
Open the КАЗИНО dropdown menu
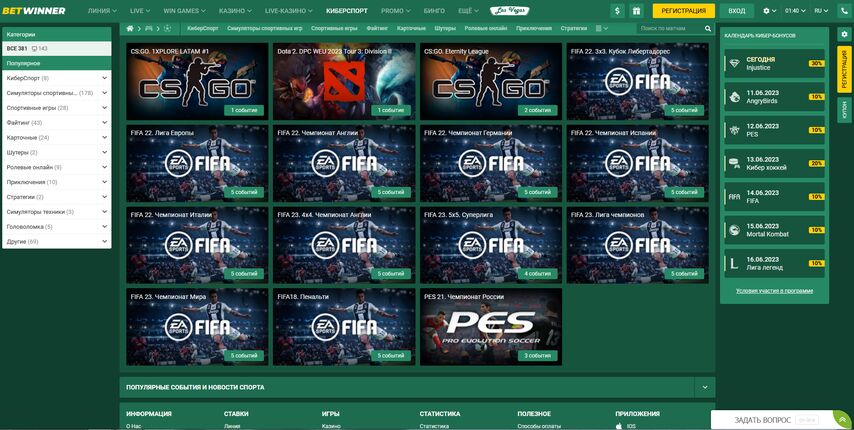(x=235, y=11)
